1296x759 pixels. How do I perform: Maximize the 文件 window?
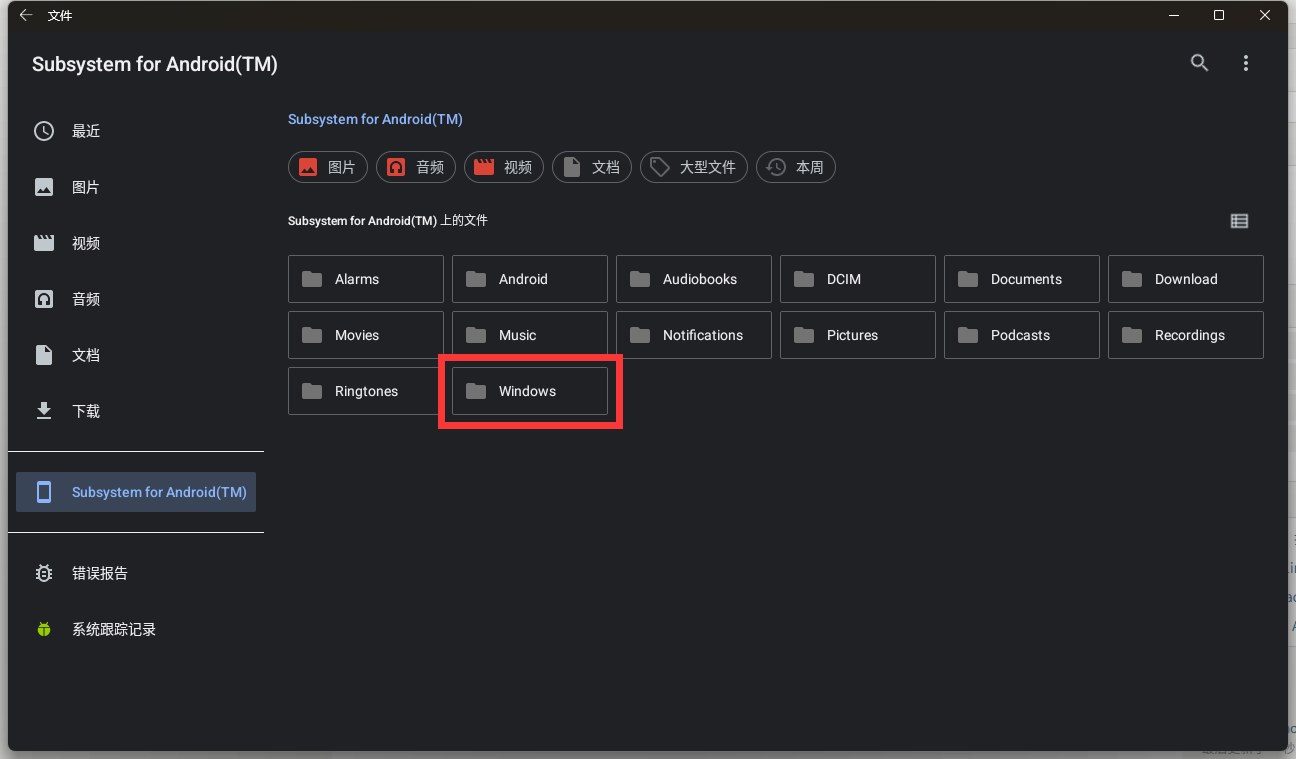click(1219, 15)
